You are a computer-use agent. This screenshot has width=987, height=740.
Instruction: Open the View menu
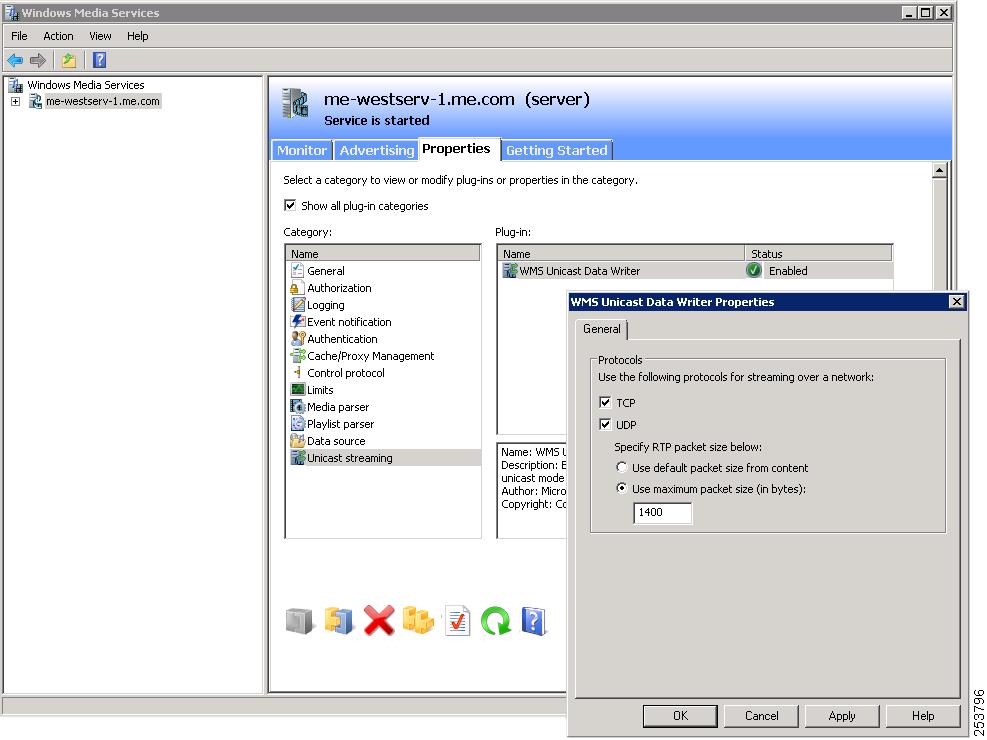coord(100,36)
